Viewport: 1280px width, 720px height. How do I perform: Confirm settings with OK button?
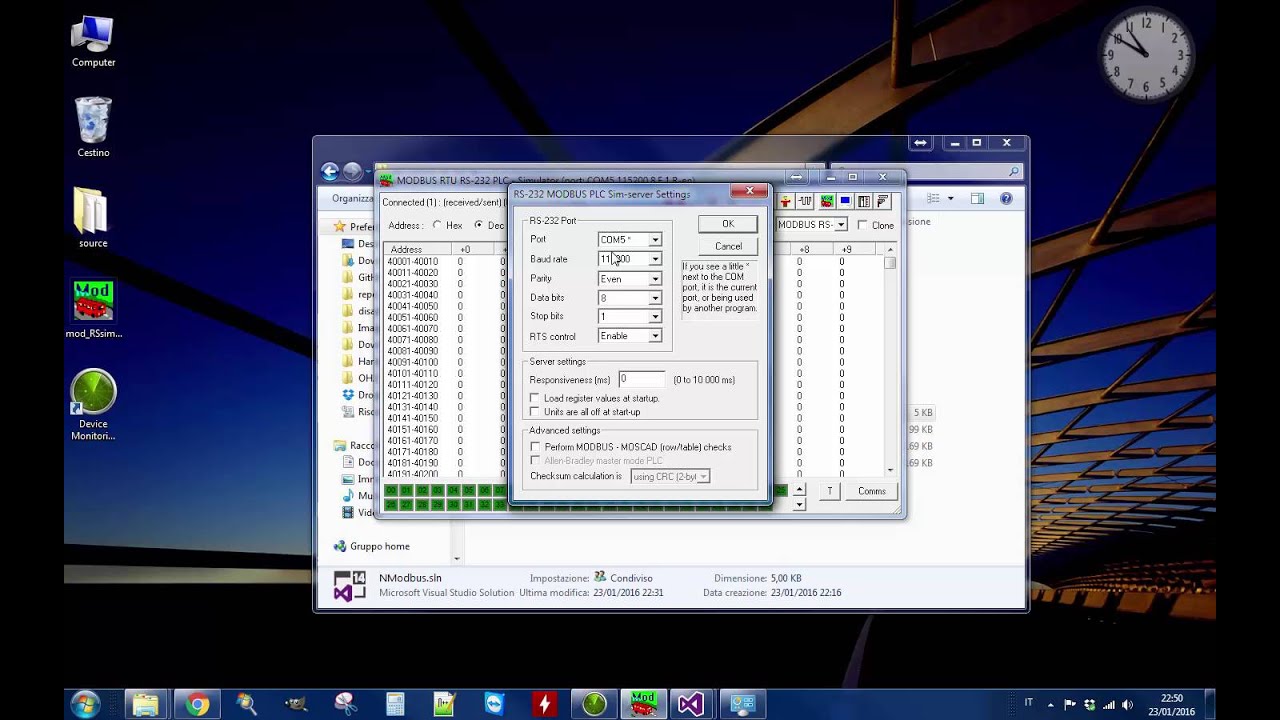pos(728,224)
